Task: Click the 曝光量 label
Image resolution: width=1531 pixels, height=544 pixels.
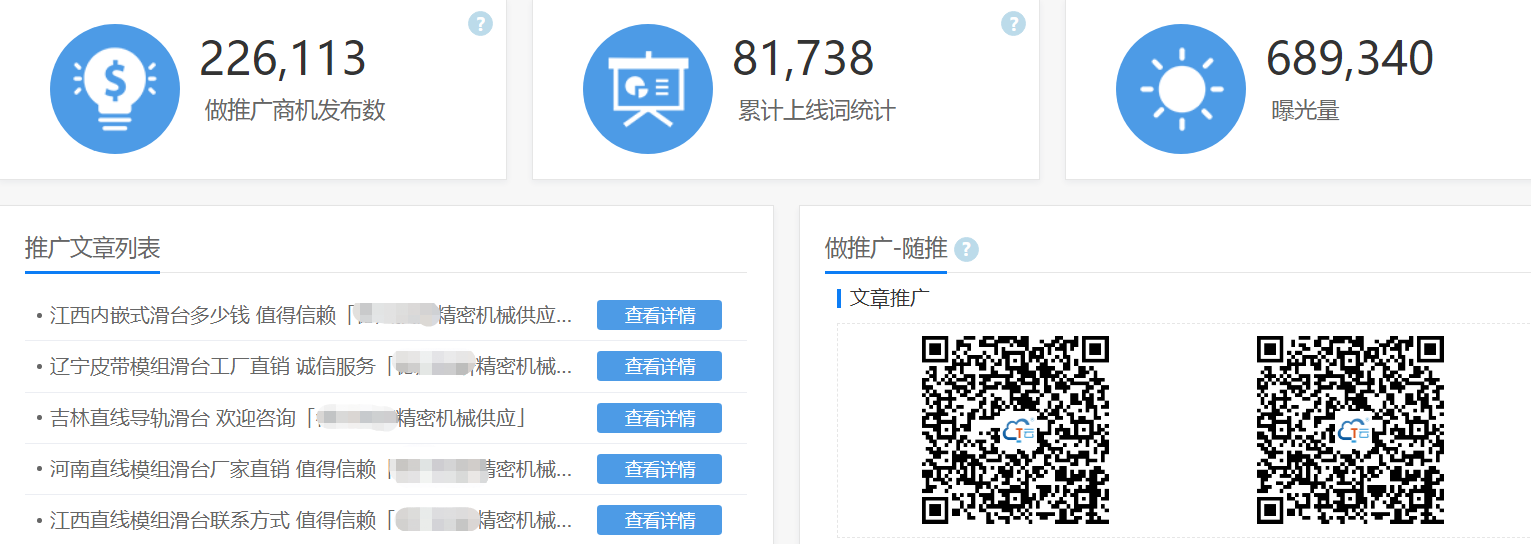Action: click(x=1305, y=110)
